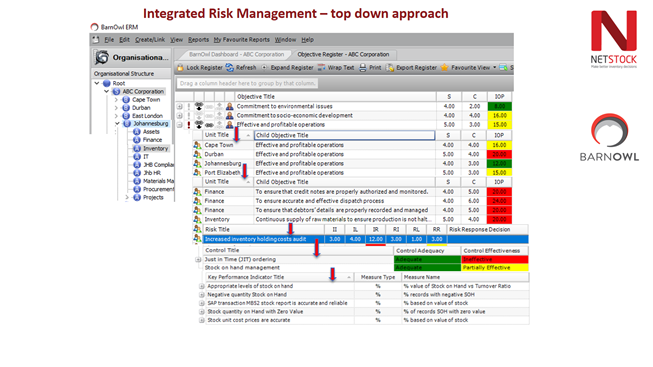Expand the Just in Time ordering control row

point(198,260)
